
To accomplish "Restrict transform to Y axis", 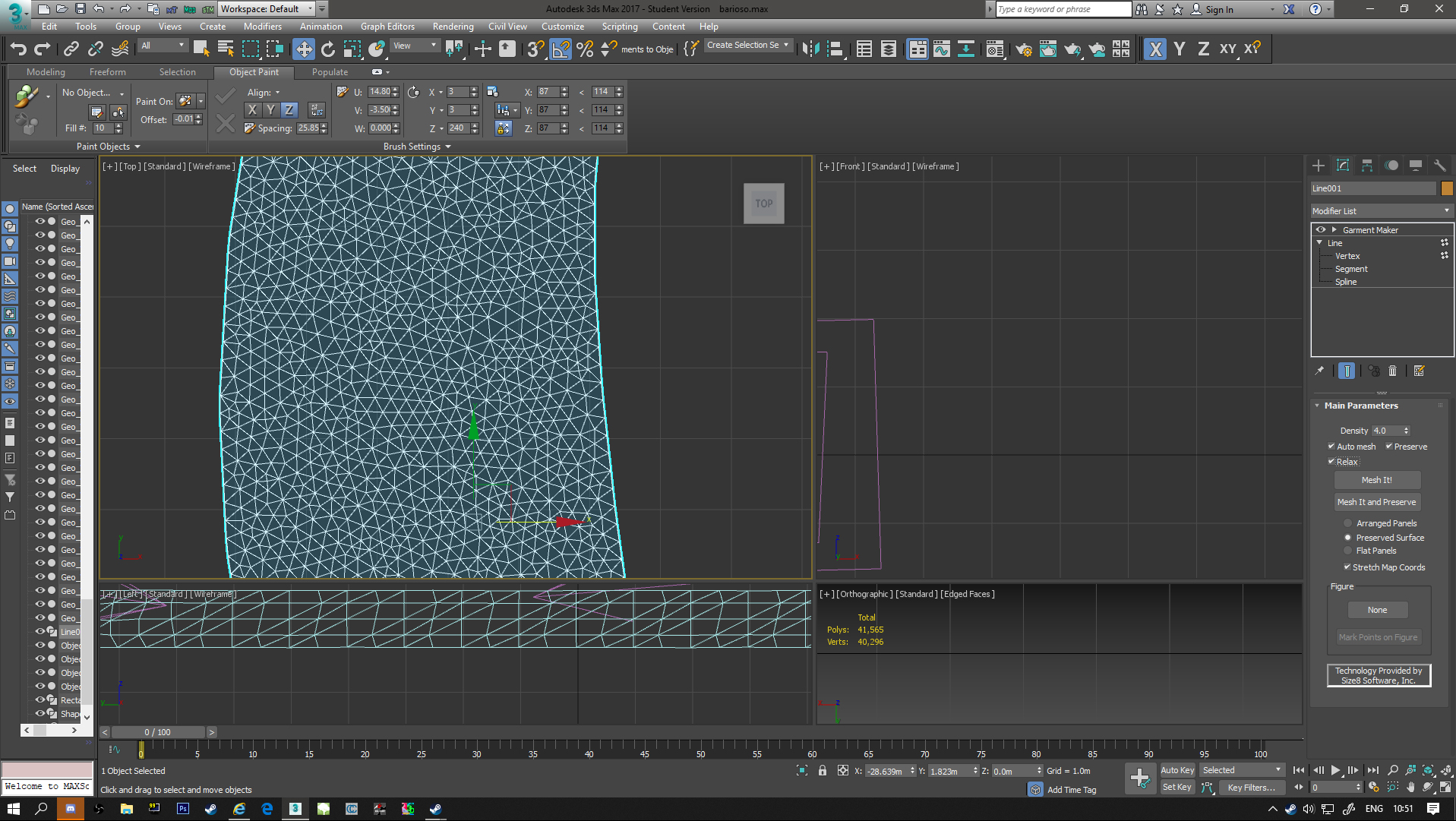I will [x=1180, y=49].
